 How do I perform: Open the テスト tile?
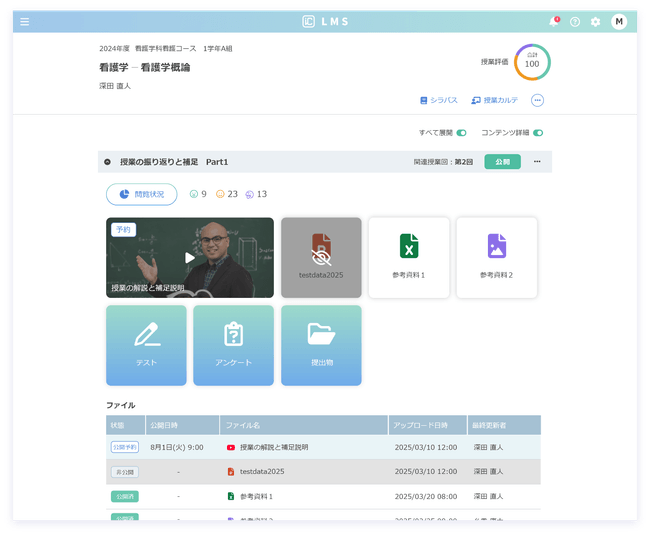(x=146, y=345)
